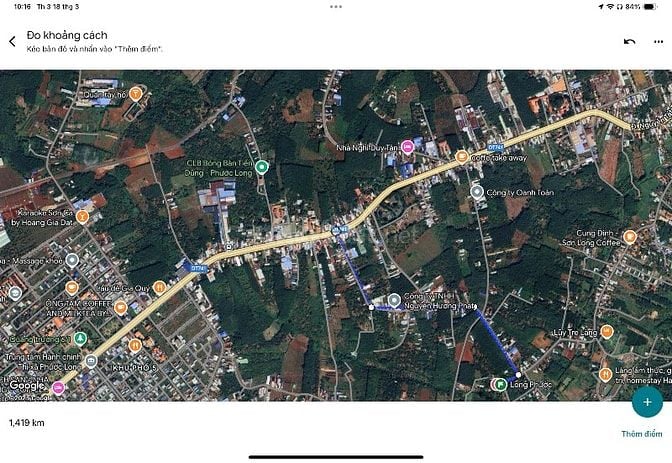672x463 pixels.
Task: Select the Cung Đình Sơn Long Coffee pin
Action: pyautogui.click(x=629, y=237)
